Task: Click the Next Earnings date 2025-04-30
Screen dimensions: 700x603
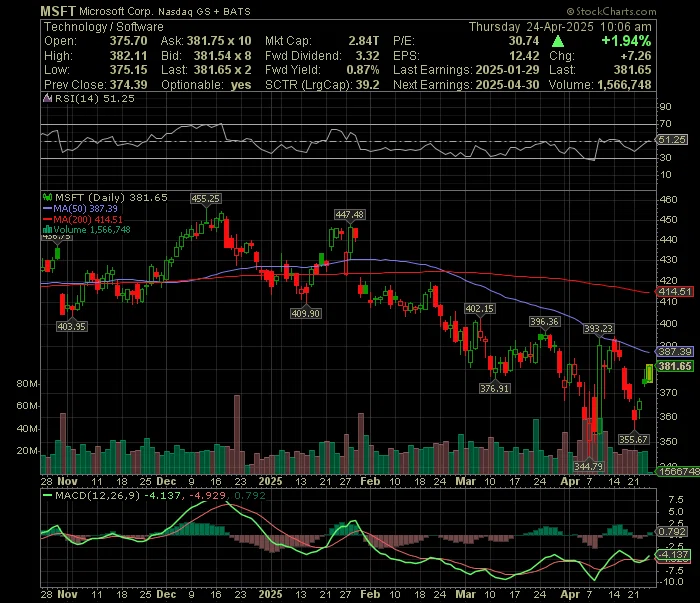Action: [x=508, y=85]
